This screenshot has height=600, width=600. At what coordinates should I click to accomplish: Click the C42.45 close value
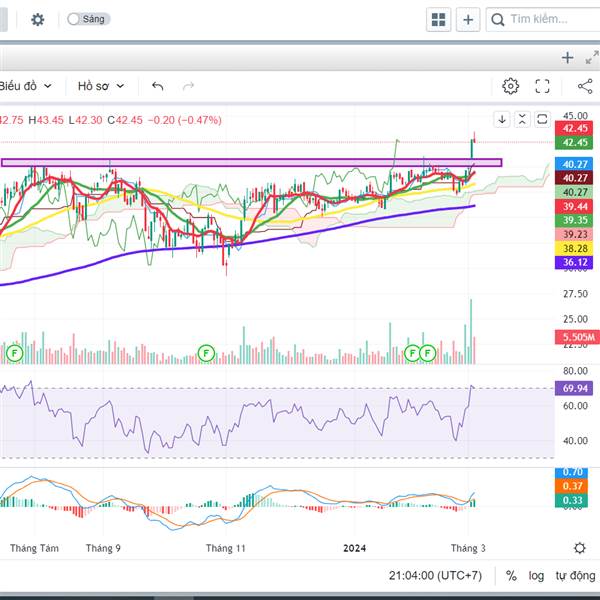(x=125, y=120)
